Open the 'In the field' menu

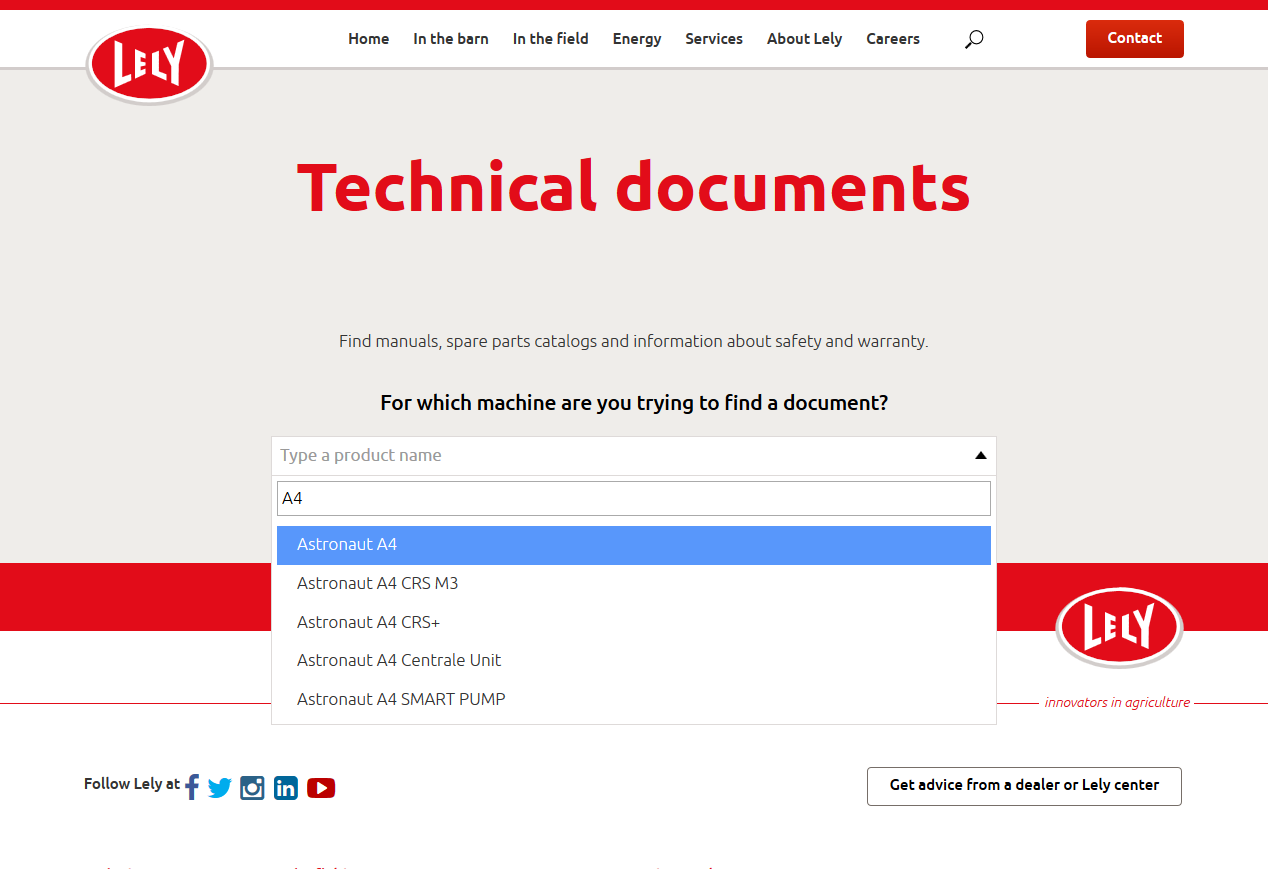pyautogui.click(x=551, y=39)
